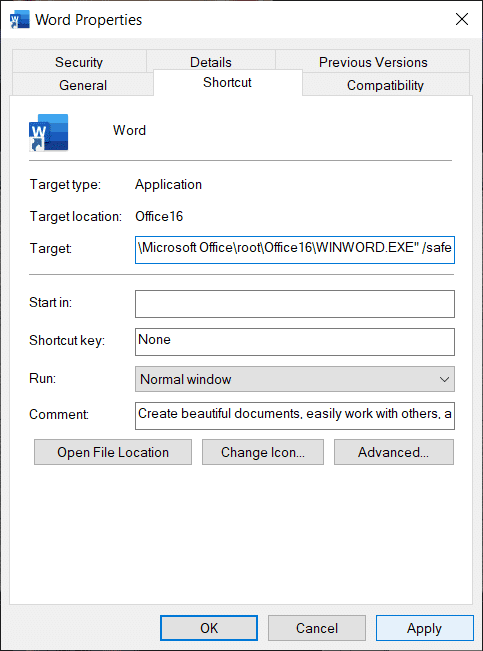Click the Change Icon button
The height and width of the screenshot is (651, 483).
[x=263, y=452]
